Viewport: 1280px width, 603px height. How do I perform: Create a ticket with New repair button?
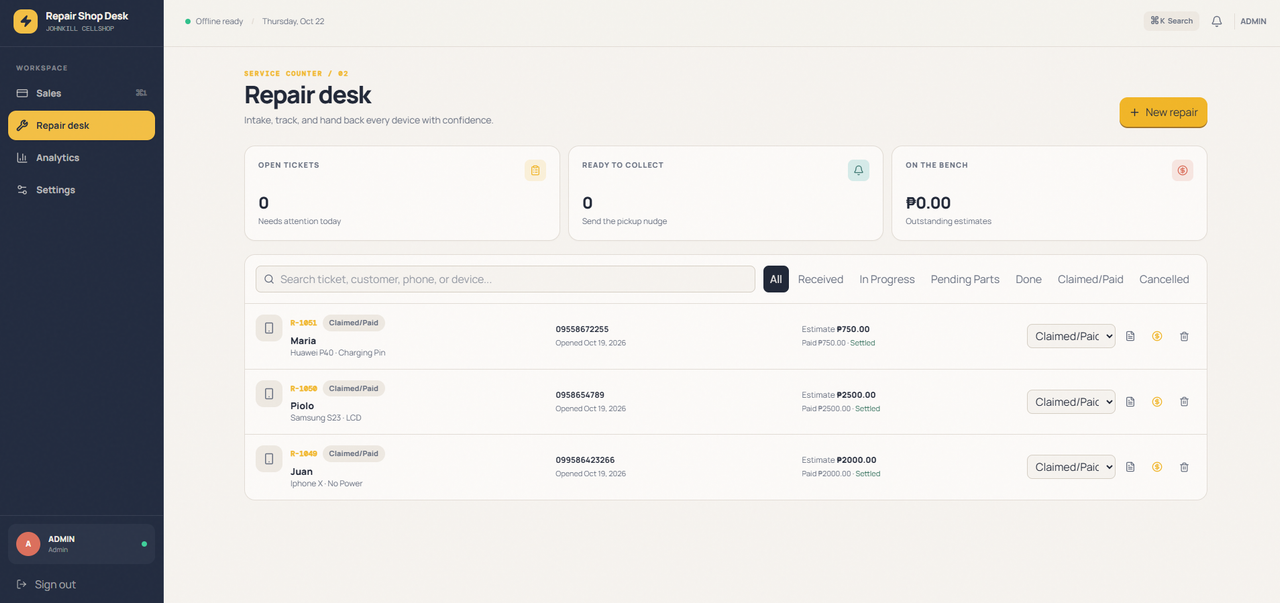[x=1163, y=112]
